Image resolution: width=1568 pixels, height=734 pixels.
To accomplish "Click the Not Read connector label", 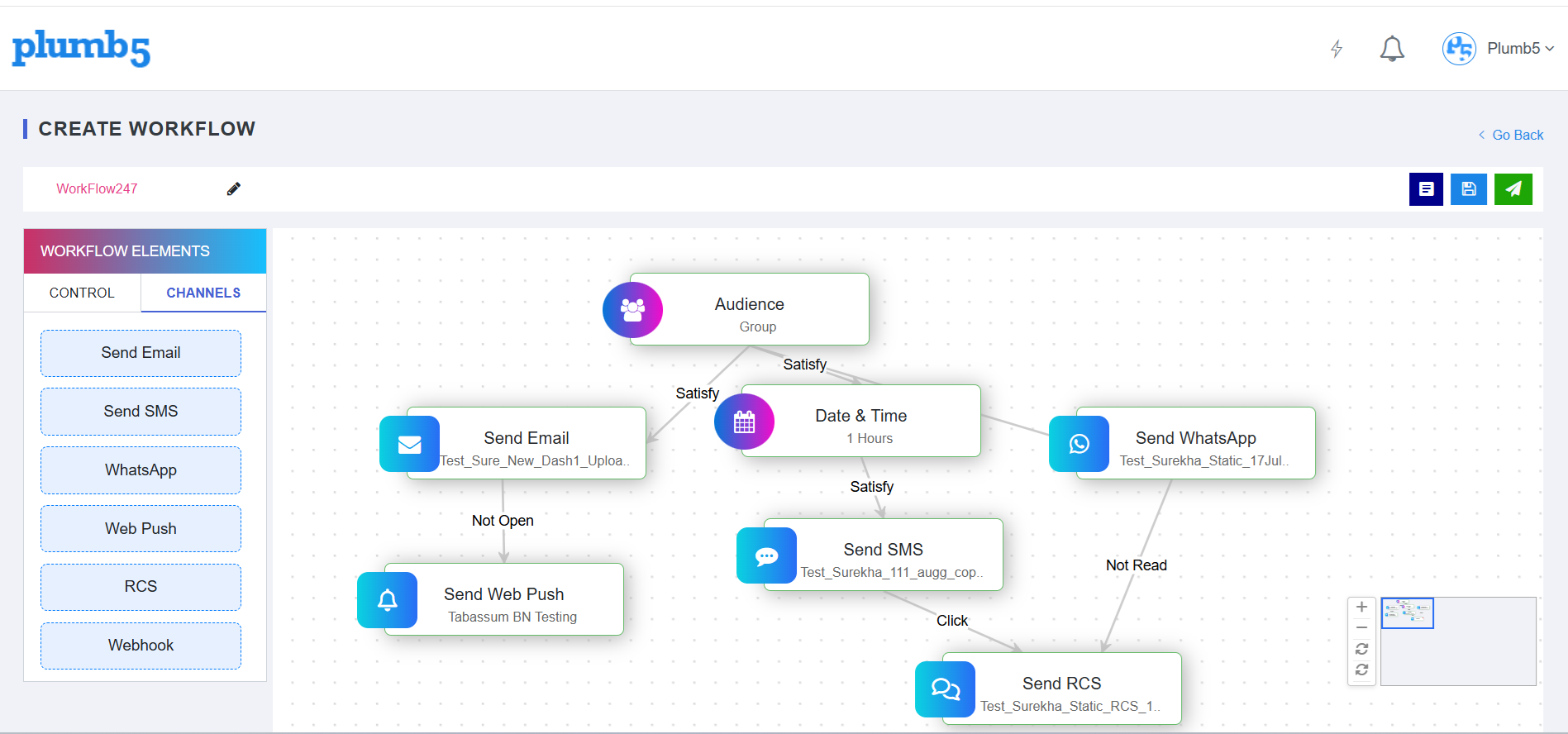I will [x=1137, y=565].
